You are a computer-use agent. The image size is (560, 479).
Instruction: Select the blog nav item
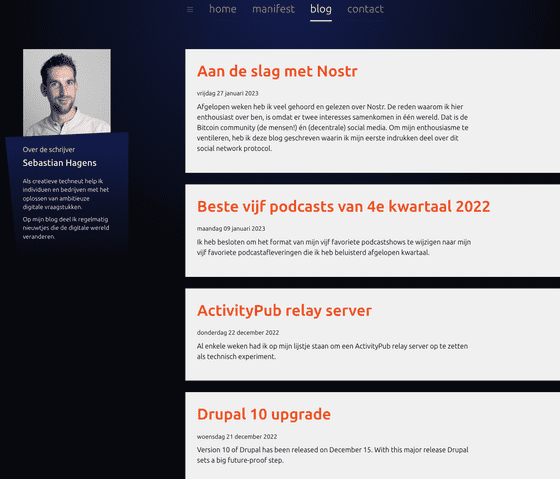[x=321, y=9]
